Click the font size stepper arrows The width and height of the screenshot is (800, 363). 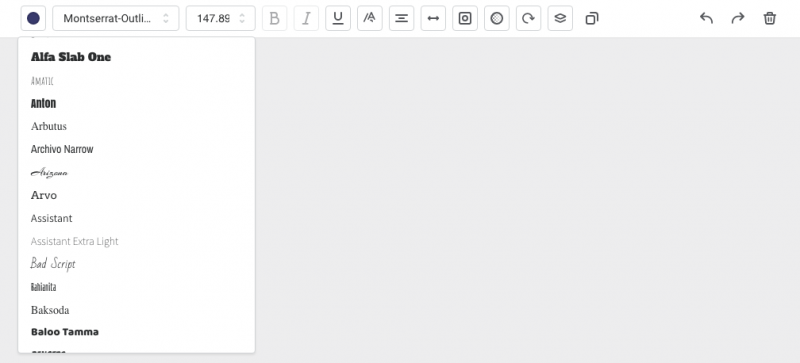click(x=242, y=18)
